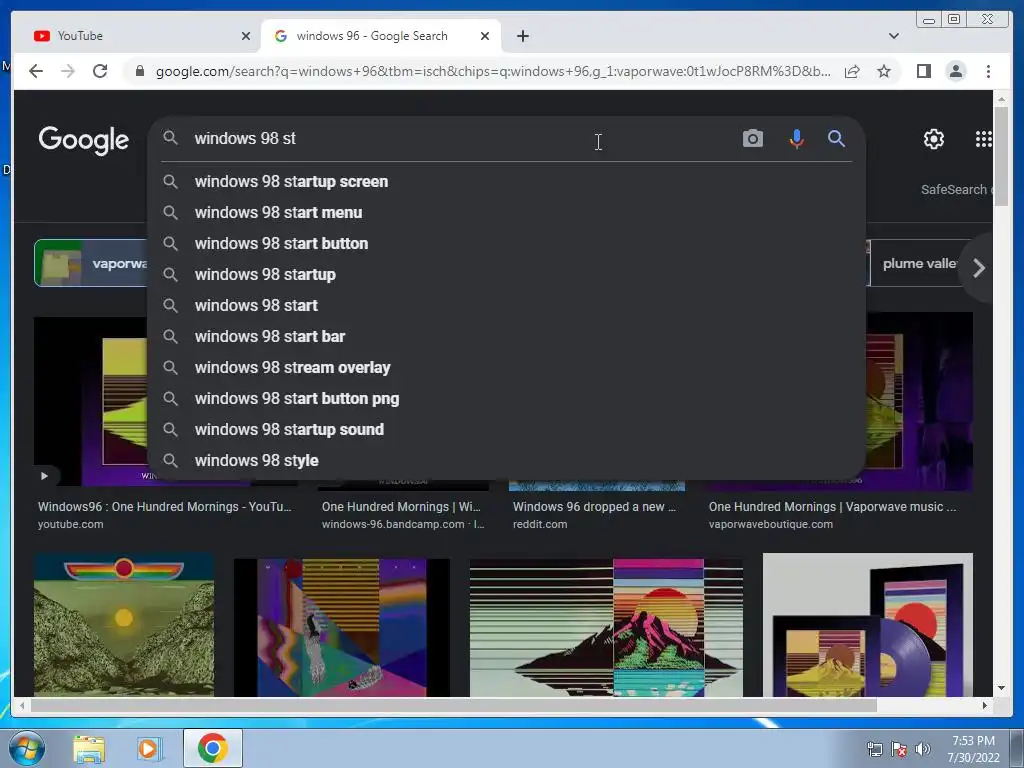This screenshot has width=1024, height=768.
Task: Reload the current page
Action: click(x=100, y=71)
